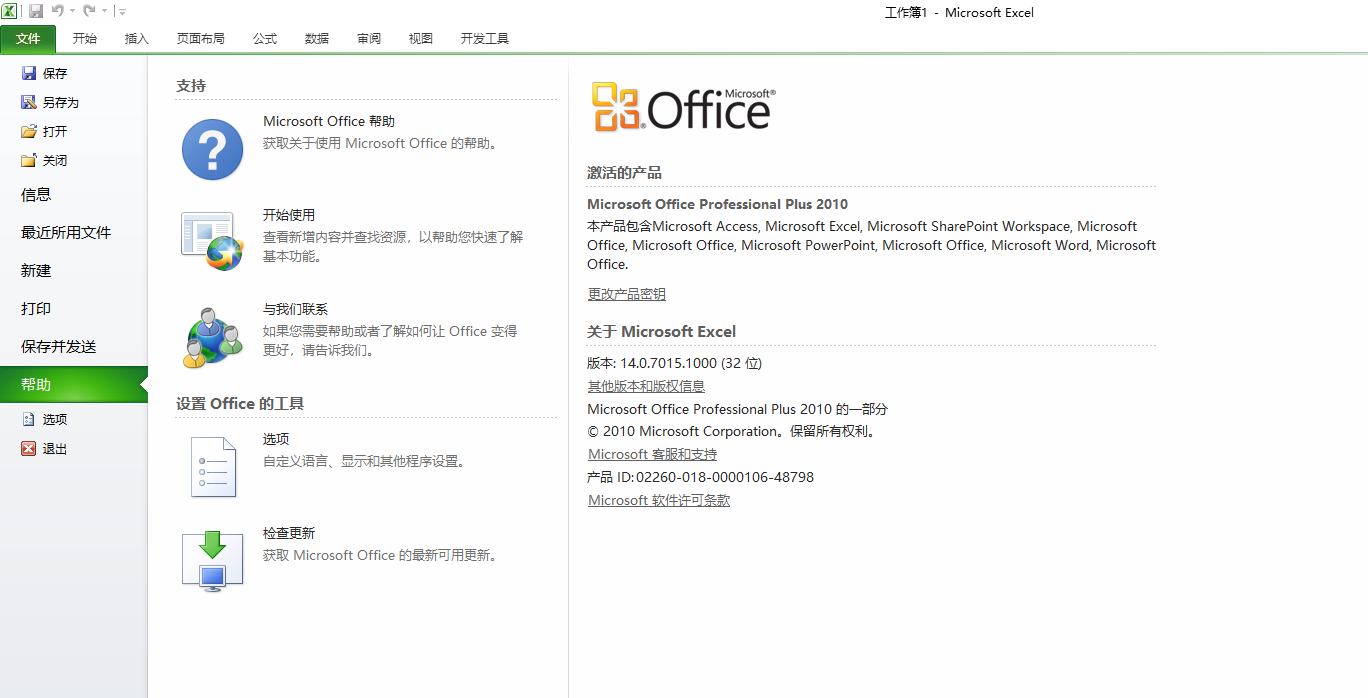Click the © 2010 Microsoft Corporation copyright text
Screen dimensions: 1368x698
[x=732, y=431]
